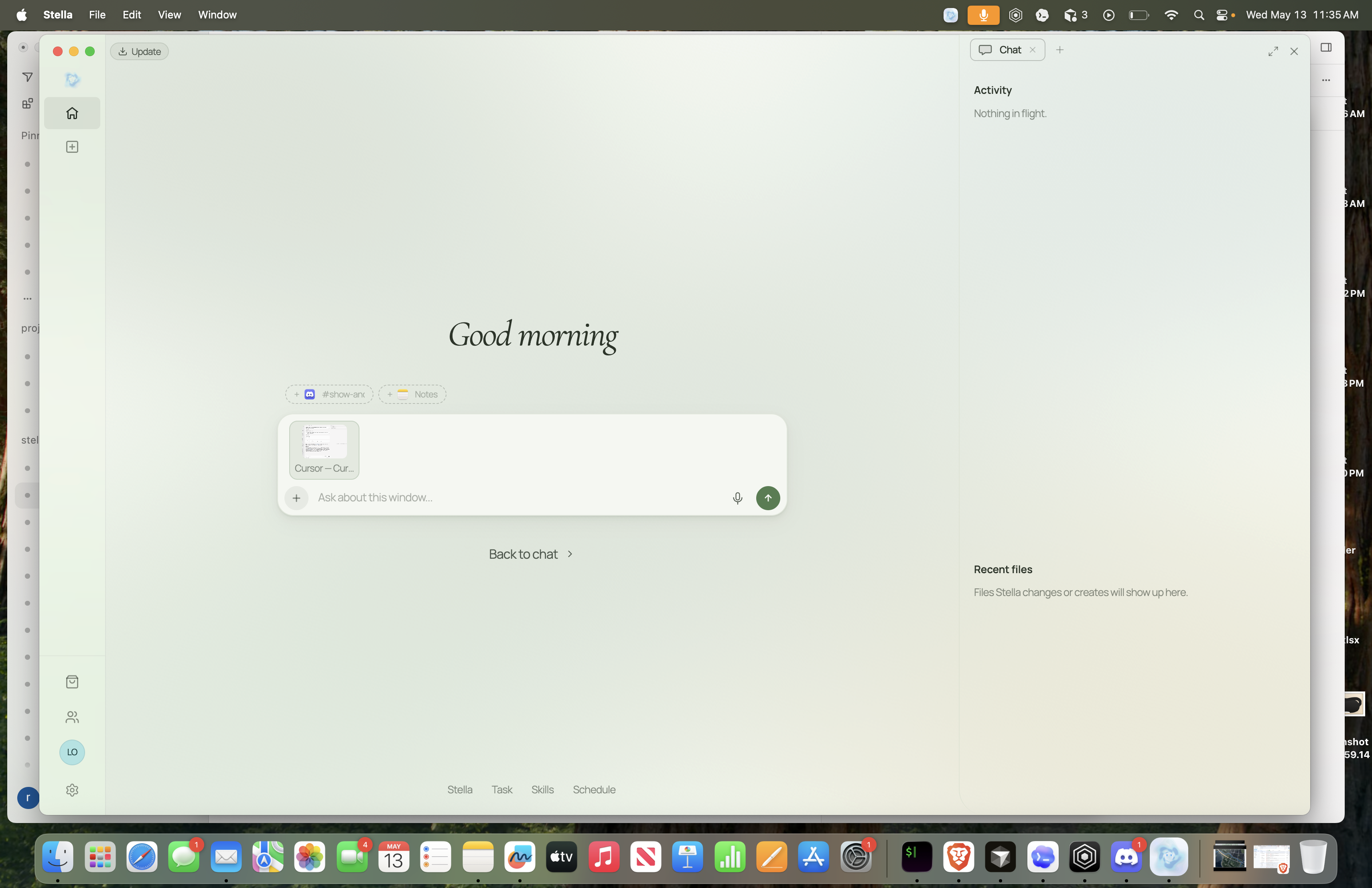Open settings gear in Stella sidebar

(x=72, y=790)
